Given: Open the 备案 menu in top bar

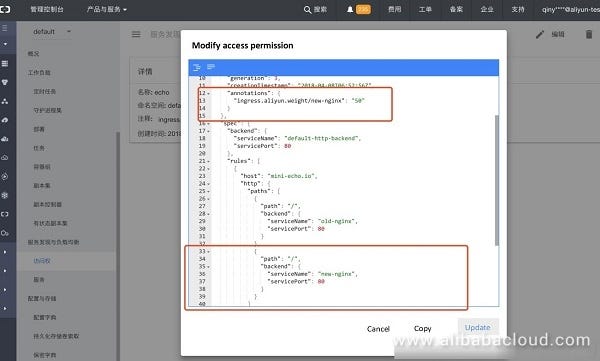Looking at the screenshot, I should point(456,9).
